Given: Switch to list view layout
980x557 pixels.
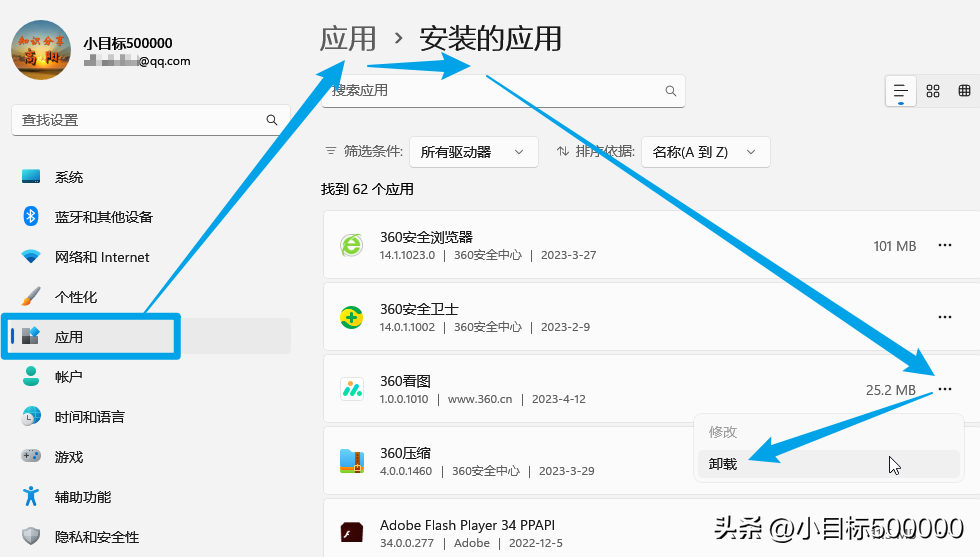Looking at the screenshot, I should pyautogui.click(x=901, y=91).
